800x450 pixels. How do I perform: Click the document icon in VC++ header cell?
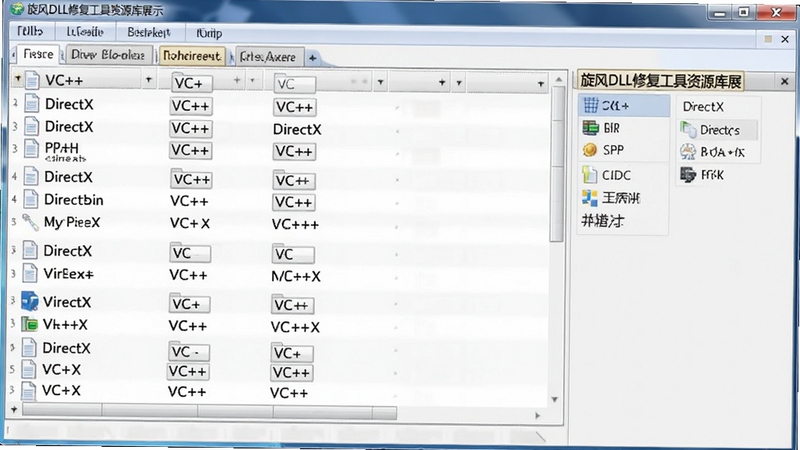(x=32, y=80)
